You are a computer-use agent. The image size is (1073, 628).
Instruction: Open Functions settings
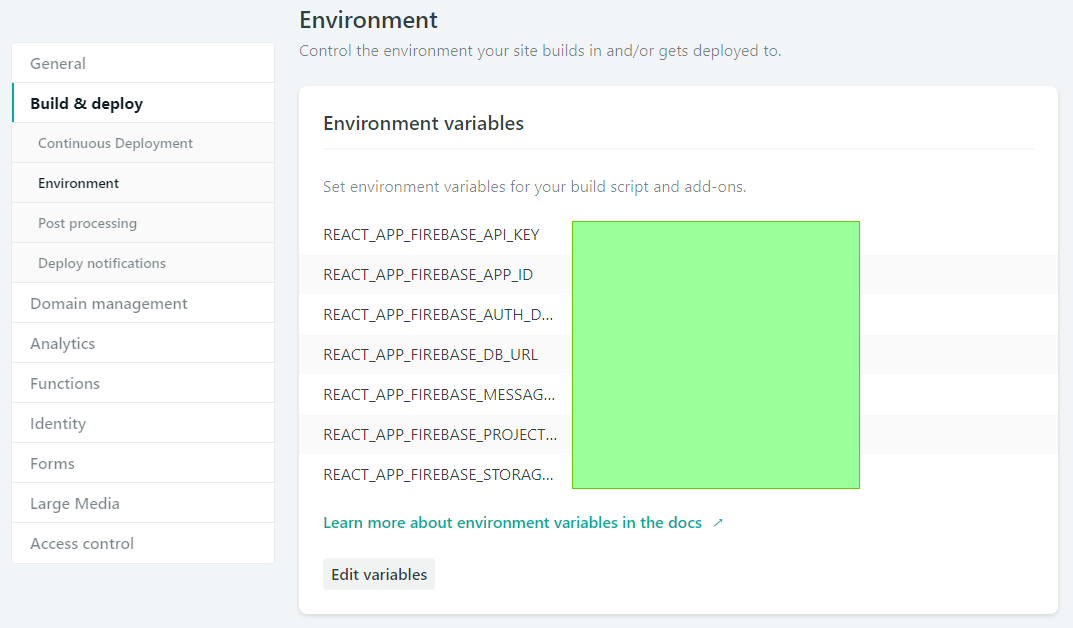tap(143, 383)
